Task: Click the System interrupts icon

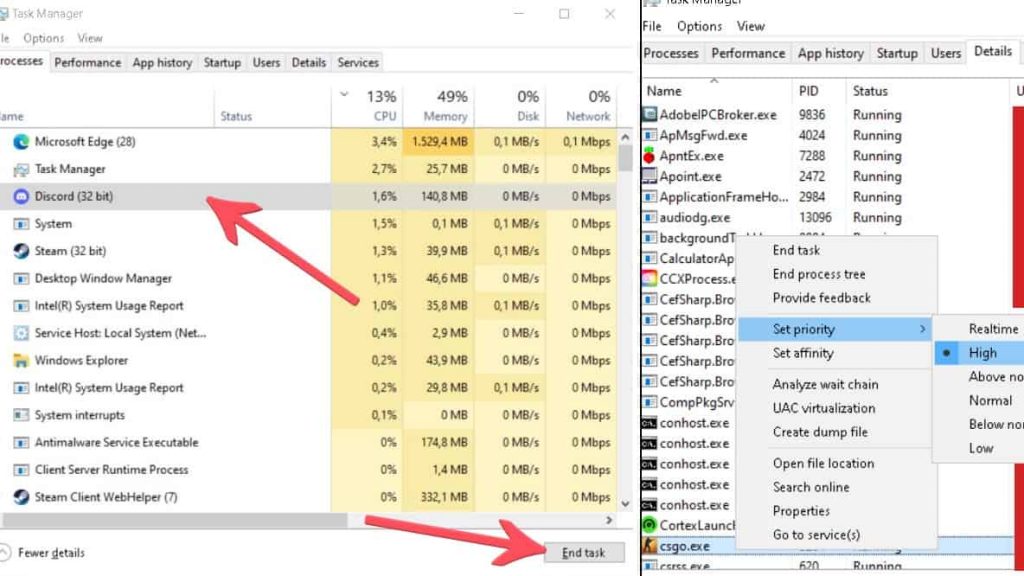Action: [21, 415]
